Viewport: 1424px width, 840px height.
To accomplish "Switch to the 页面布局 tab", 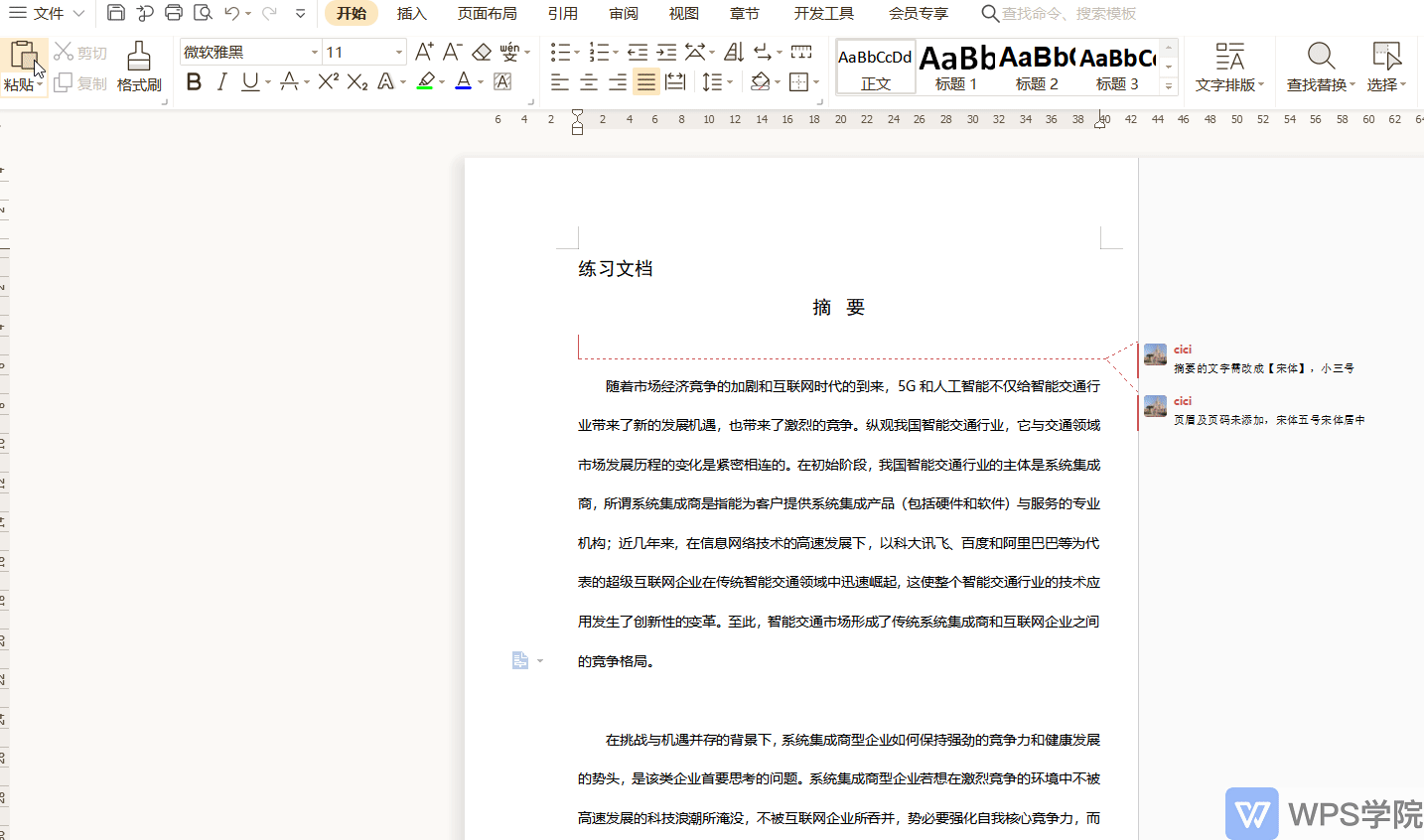I will click(487, 13).
